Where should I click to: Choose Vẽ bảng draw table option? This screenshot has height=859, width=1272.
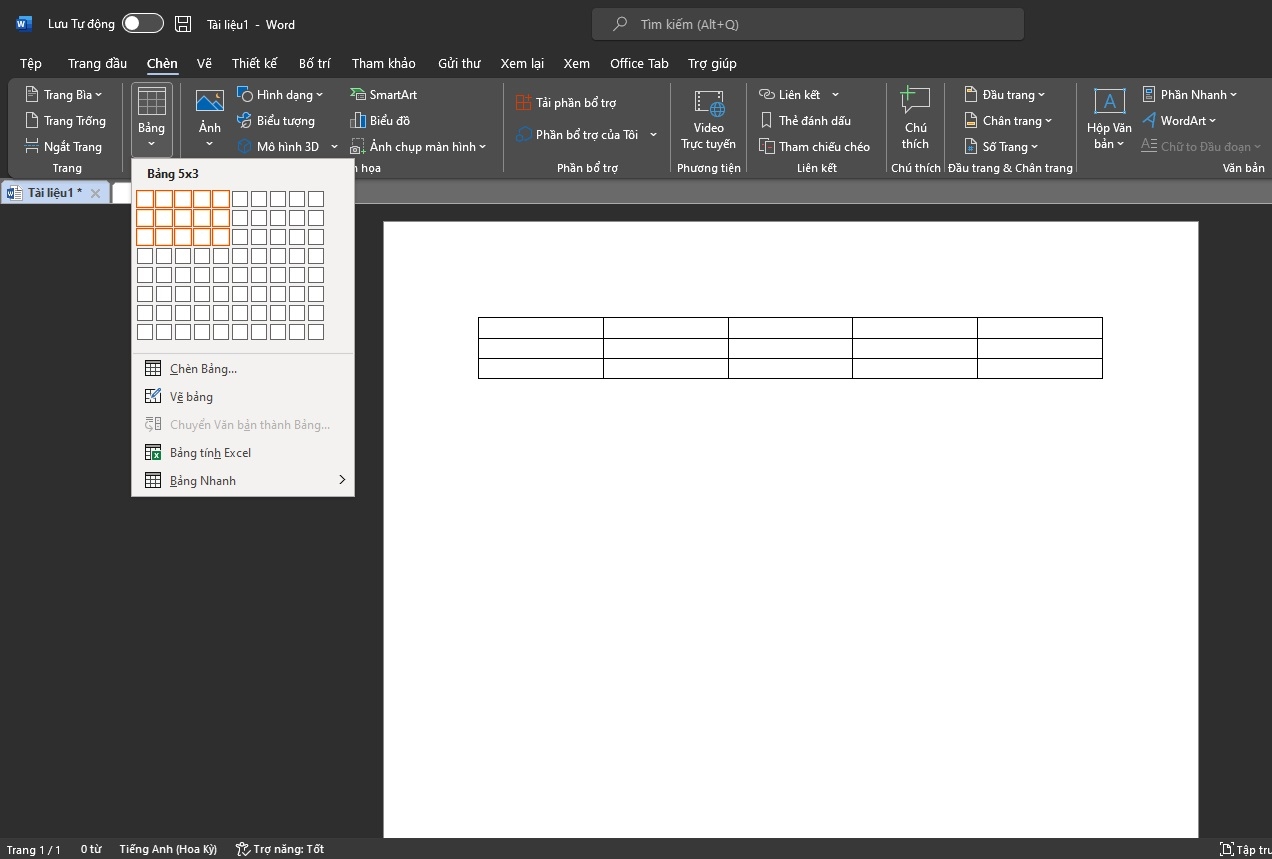(x=191, y=397)
